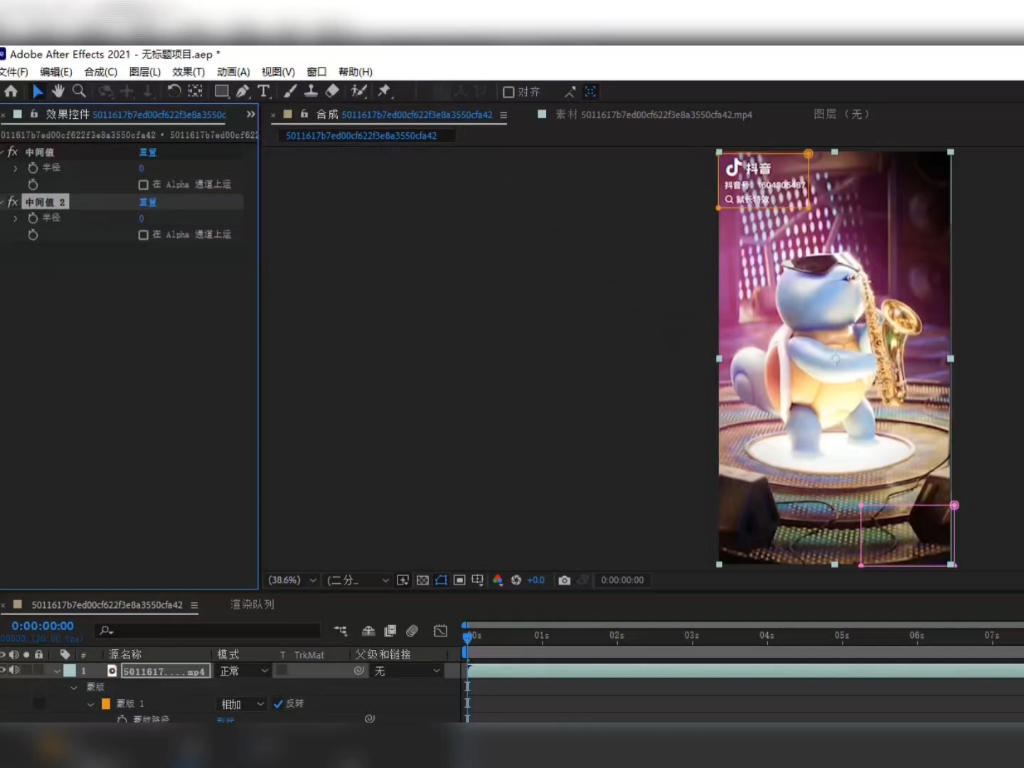Open the 38.6% magnification dropdown
The width and height of the screenshot is (1024, 768).
(x=292, y=580)
